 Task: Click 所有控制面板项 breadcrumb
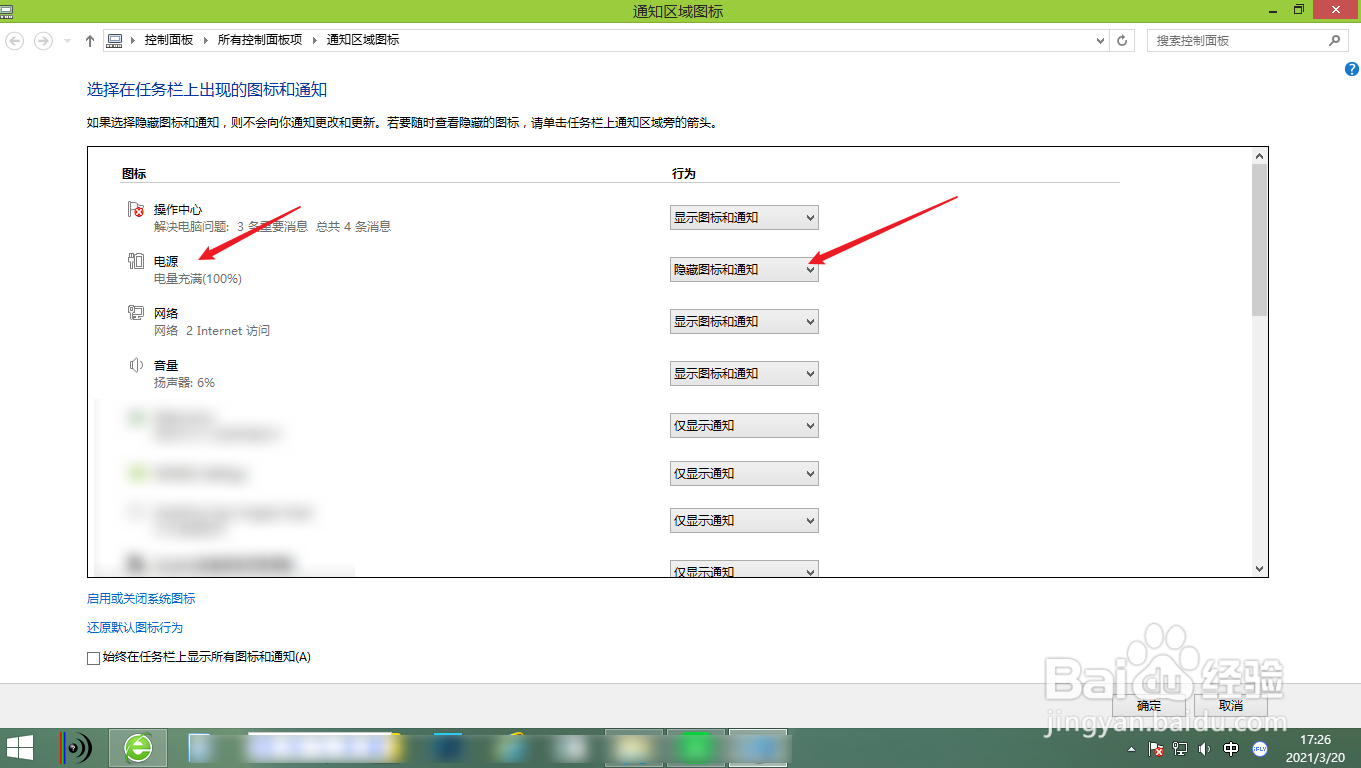point(260,40)
